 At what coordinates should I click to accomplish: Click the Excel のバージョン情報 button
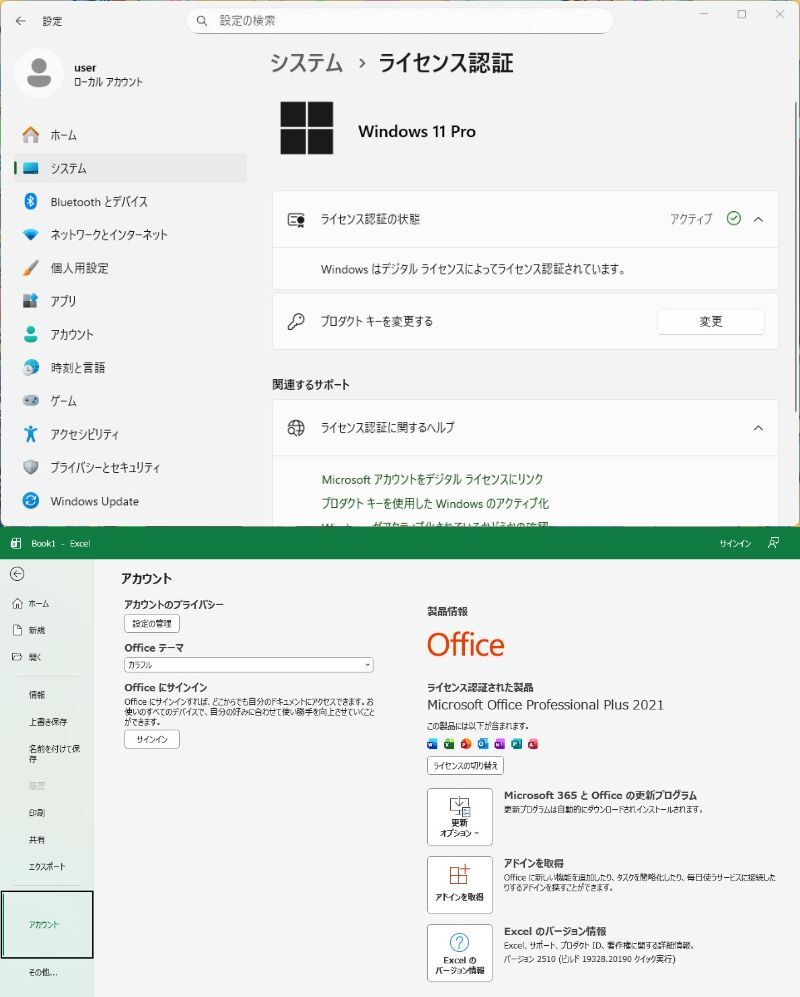[x=460, y=952]
